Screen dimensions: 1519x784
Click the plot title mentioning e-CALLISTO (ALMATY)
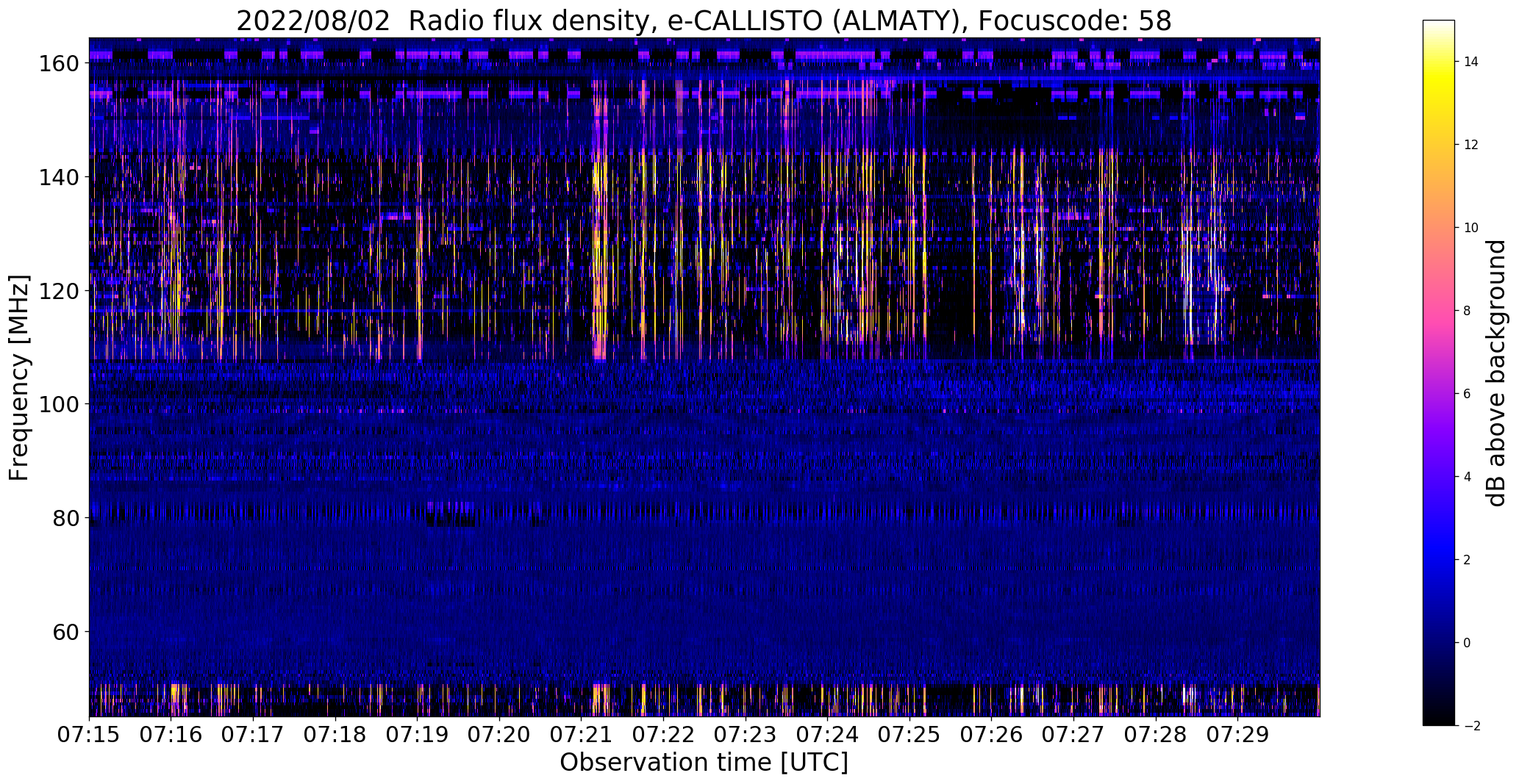click(704, 21)
